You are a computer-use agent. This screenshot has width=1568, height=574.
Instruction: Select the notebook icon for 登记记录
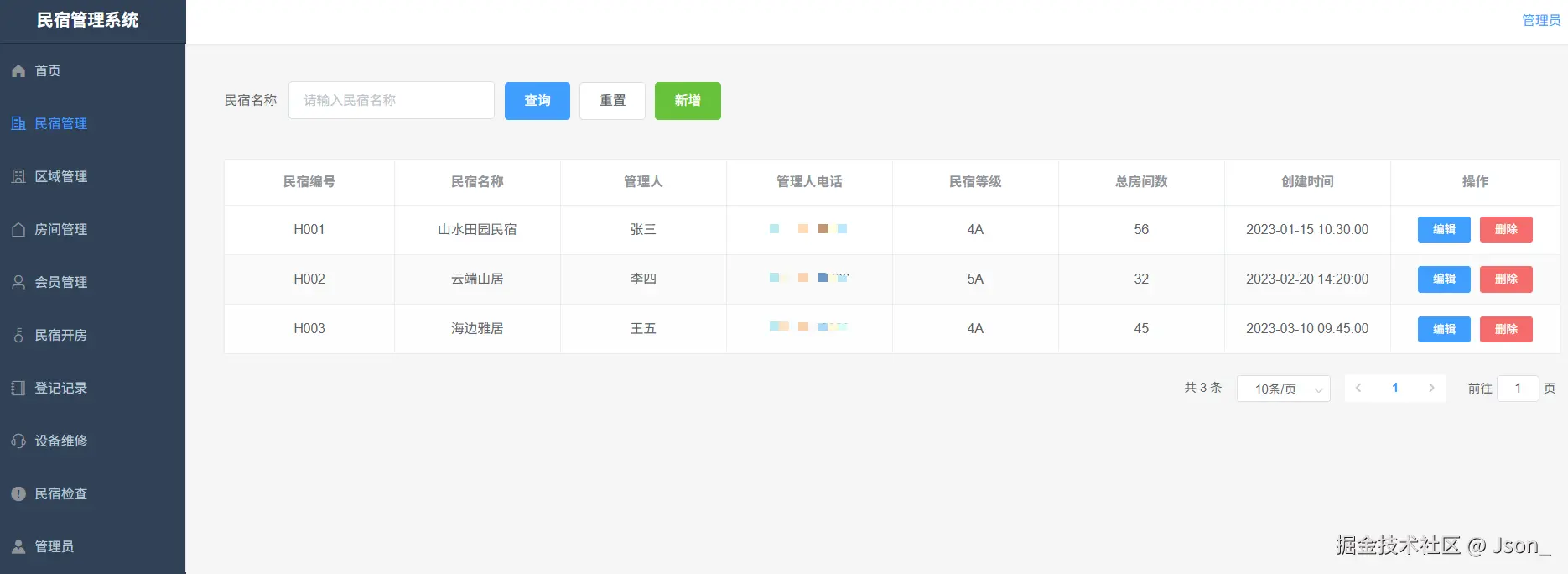(18, 389)
